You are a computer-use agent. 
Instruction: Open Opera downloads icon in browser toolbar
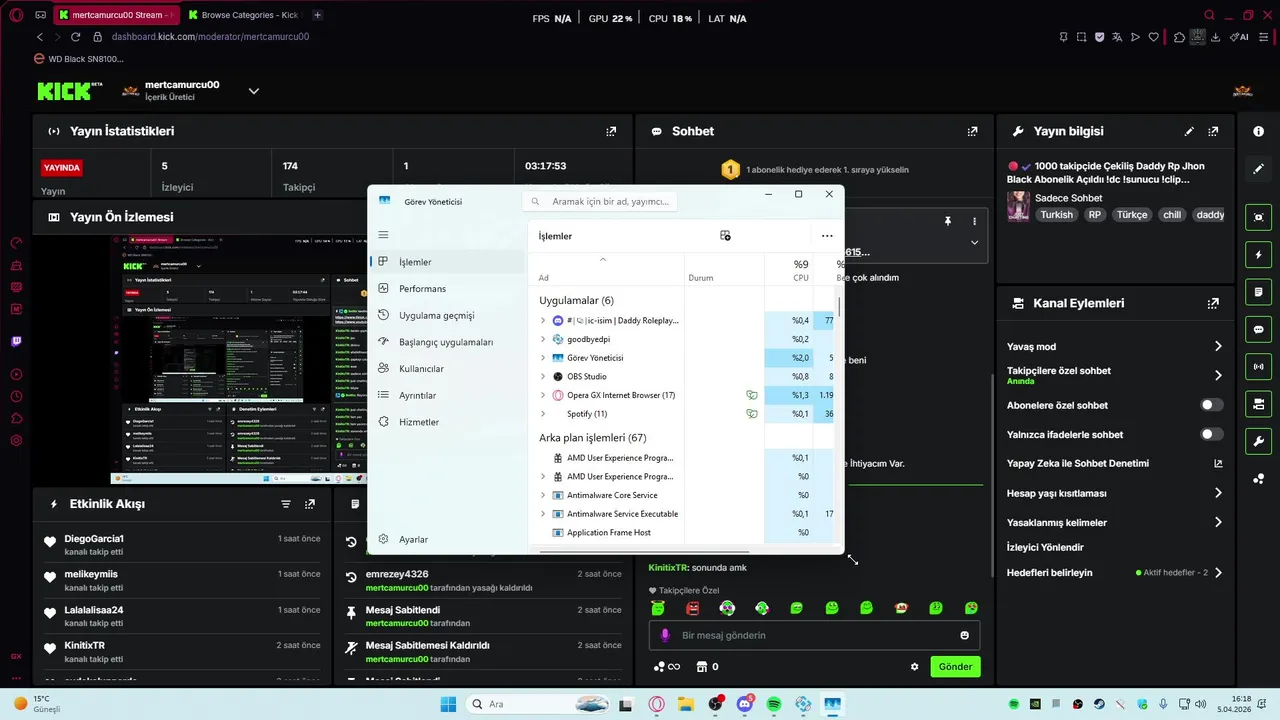(x=1214, y=37)
